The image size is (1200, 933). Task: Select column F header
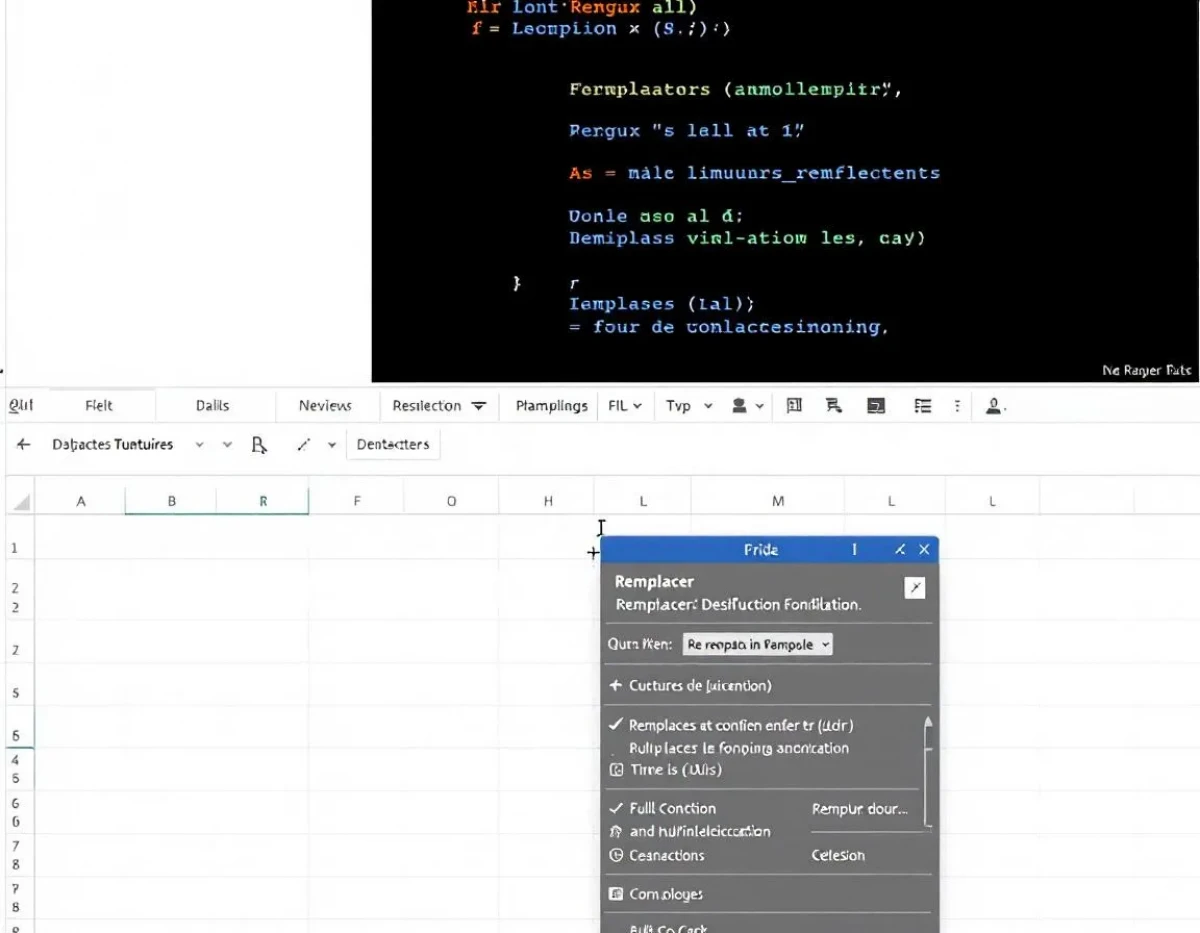click(x=356, y=502)
